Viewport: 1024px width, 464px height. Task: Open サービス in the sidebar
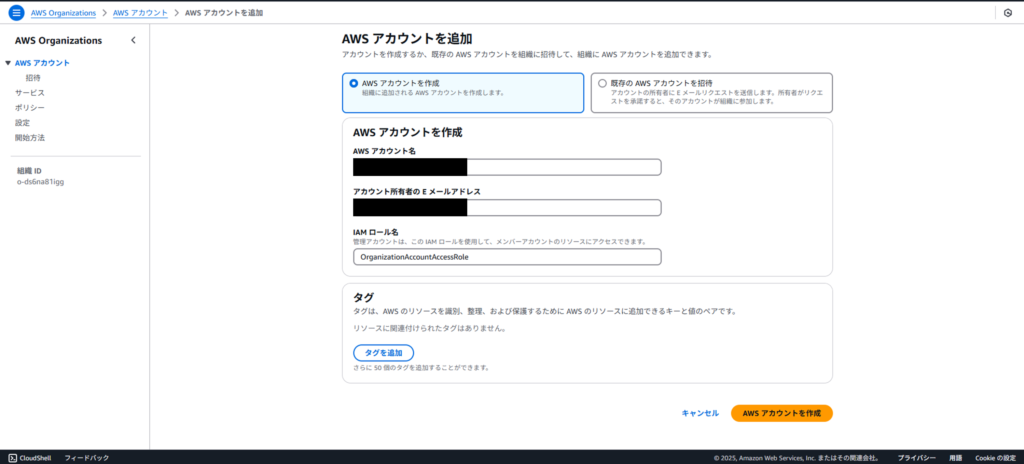tap(30, 93)
